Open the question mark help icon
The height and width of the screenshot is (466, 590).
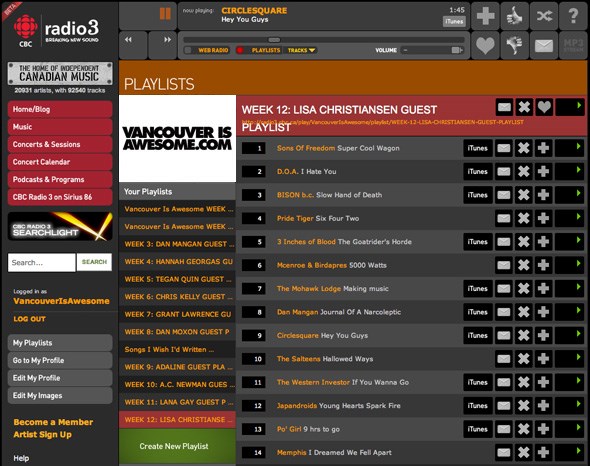[x=573, y=16]
